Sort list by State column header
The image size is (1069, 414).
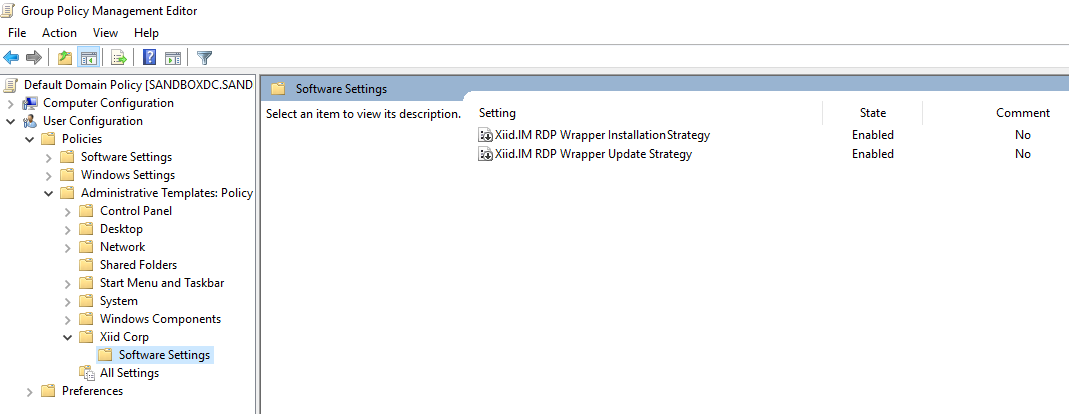tap(872, 113)
